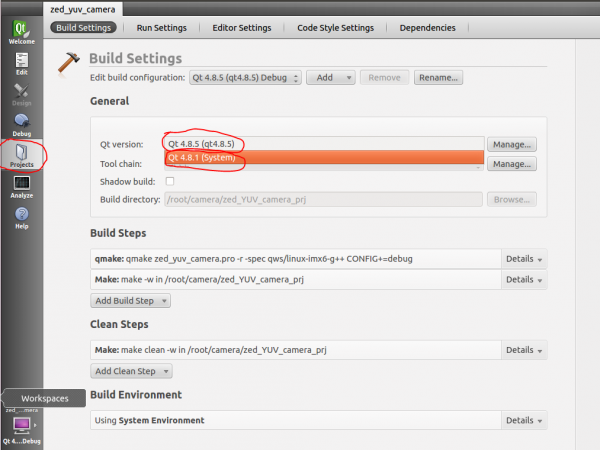Open the Projects mode

coord(21,157)
